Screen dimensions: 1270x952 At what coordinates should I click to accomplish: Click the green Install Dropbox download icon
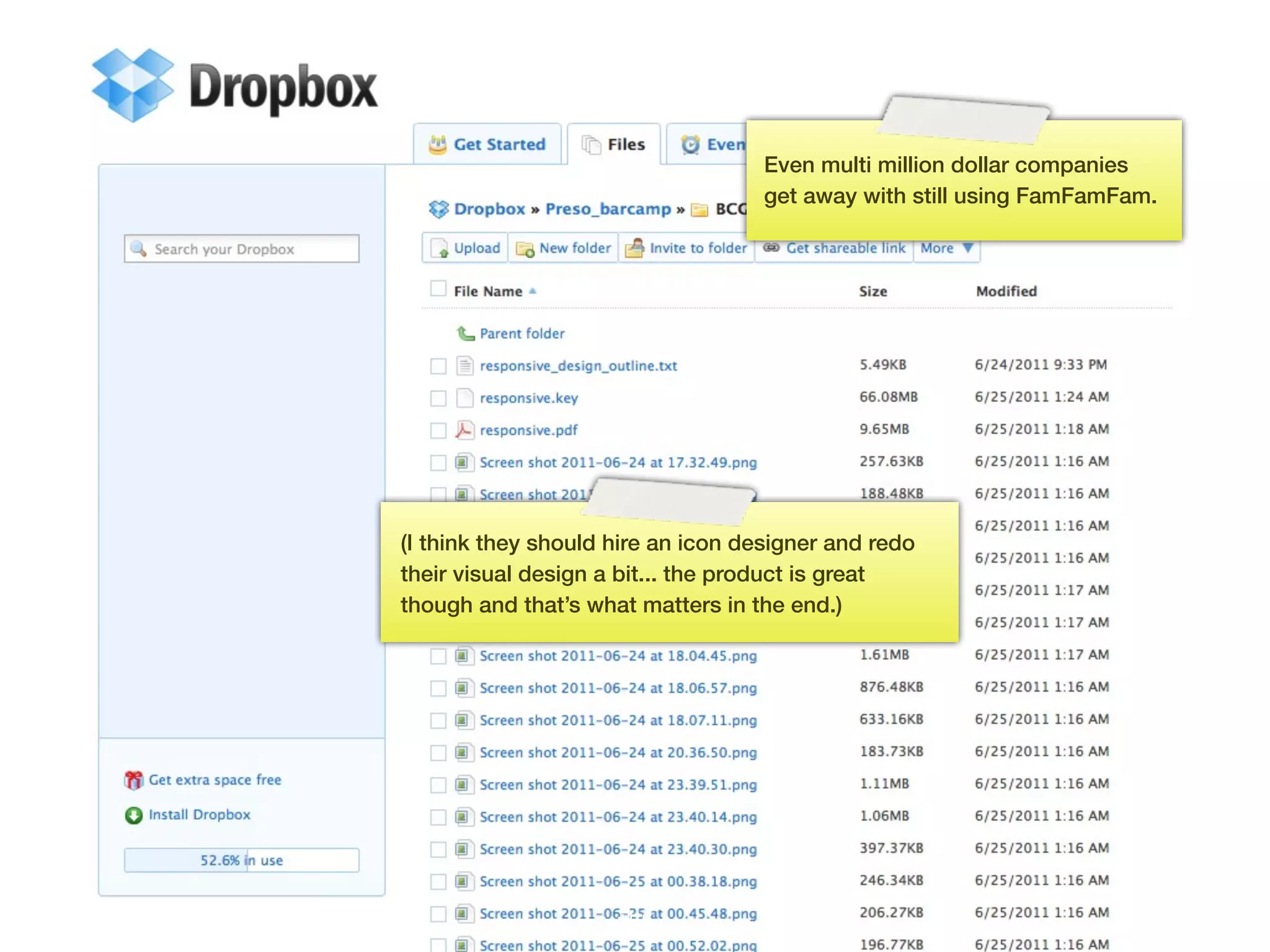click(x=133, y=815)
